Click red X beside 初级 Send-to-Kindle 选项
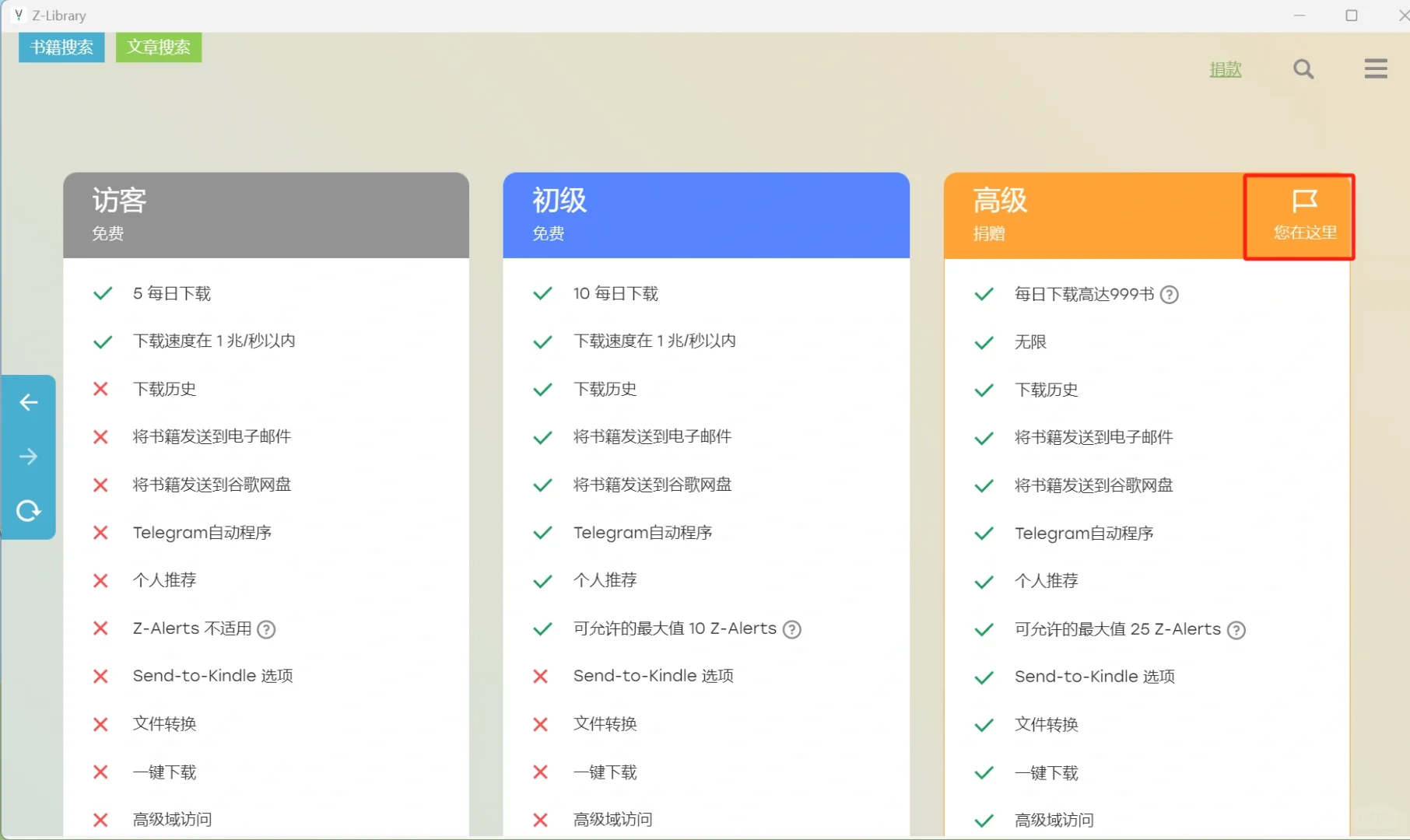The image size is (1410, 840). click(541, 677)
